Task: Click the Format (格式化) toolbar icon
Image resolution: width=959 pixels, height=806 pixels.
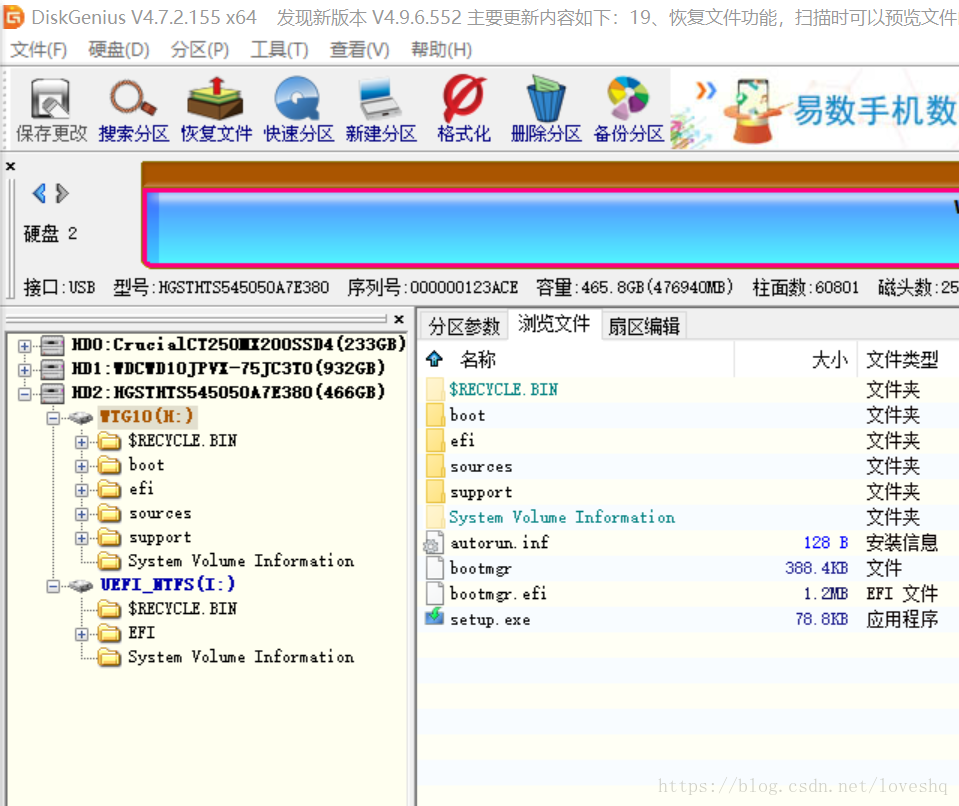Action: [x=464, y=109]
